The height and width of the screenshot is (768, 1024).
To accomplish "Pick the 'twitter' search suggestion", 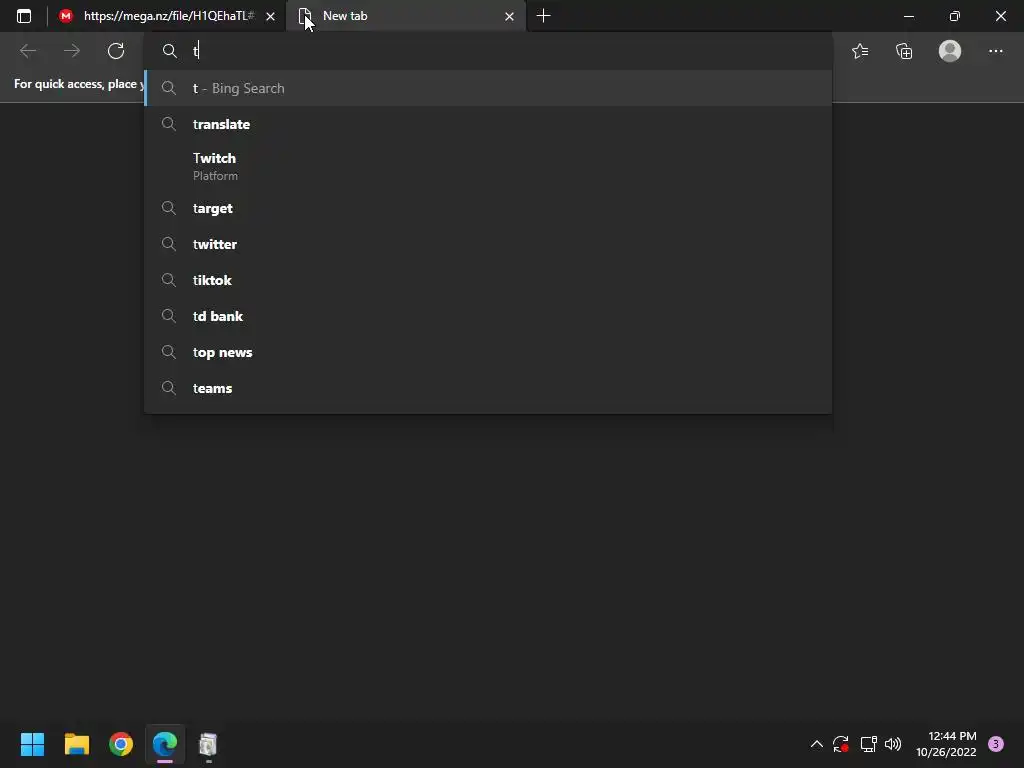I will coord(488,244).
